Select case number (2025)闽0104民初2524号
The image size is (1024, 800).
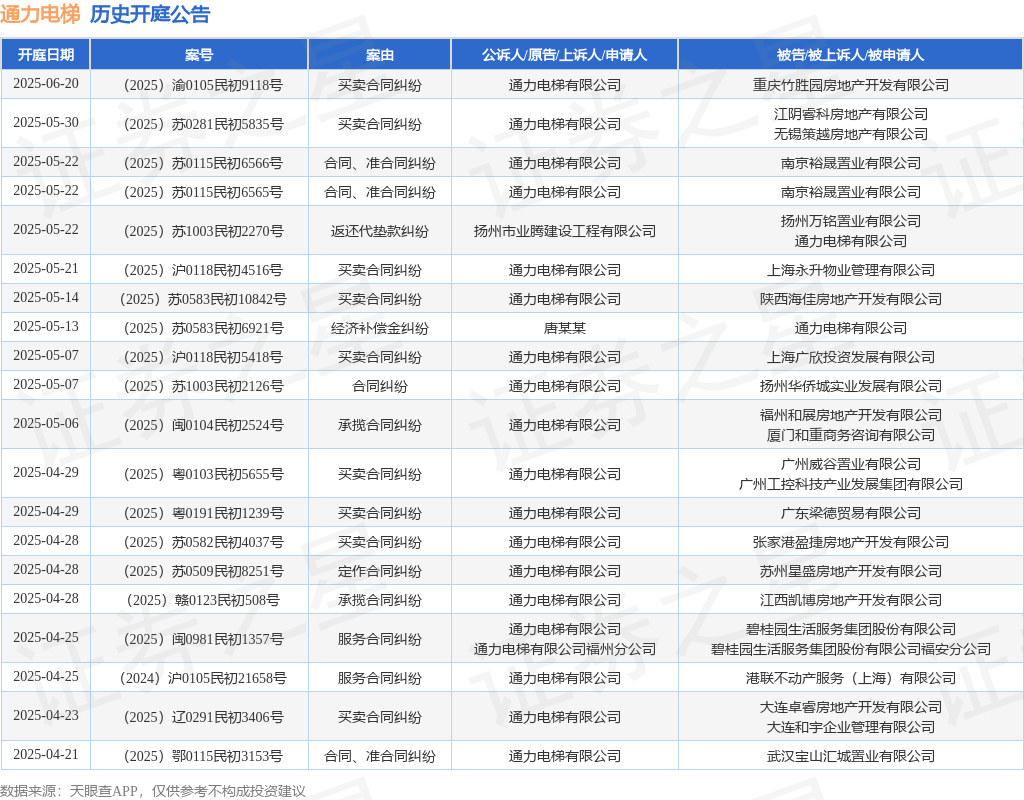coord(203,425)
